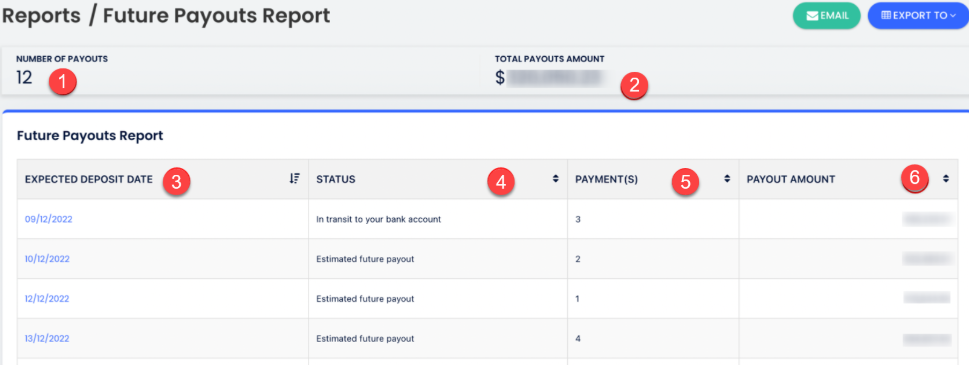Toggle sort arrows in Status column
This screenshot has height=365, width=969.
556,178
